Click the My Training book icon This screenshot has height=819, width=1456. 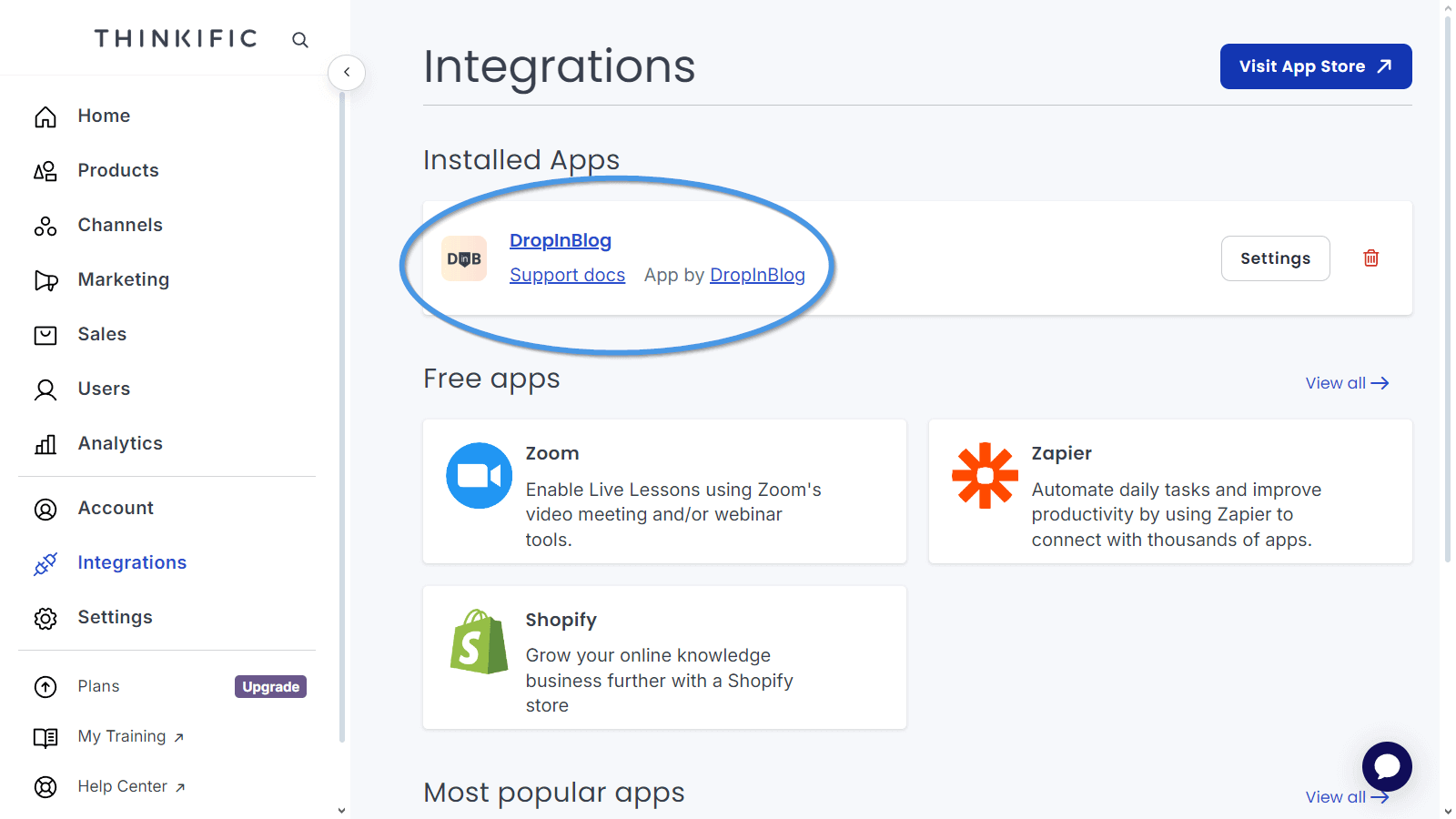(45, 737)
